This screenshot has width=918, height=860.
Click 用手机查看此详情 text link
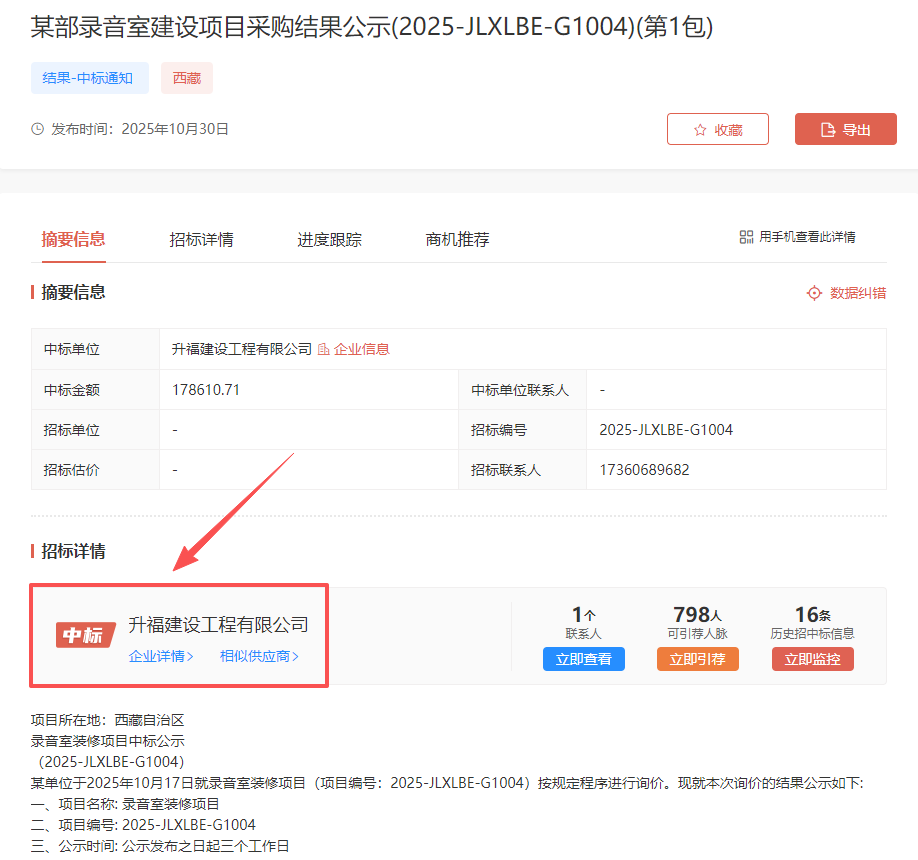(807, 237)
